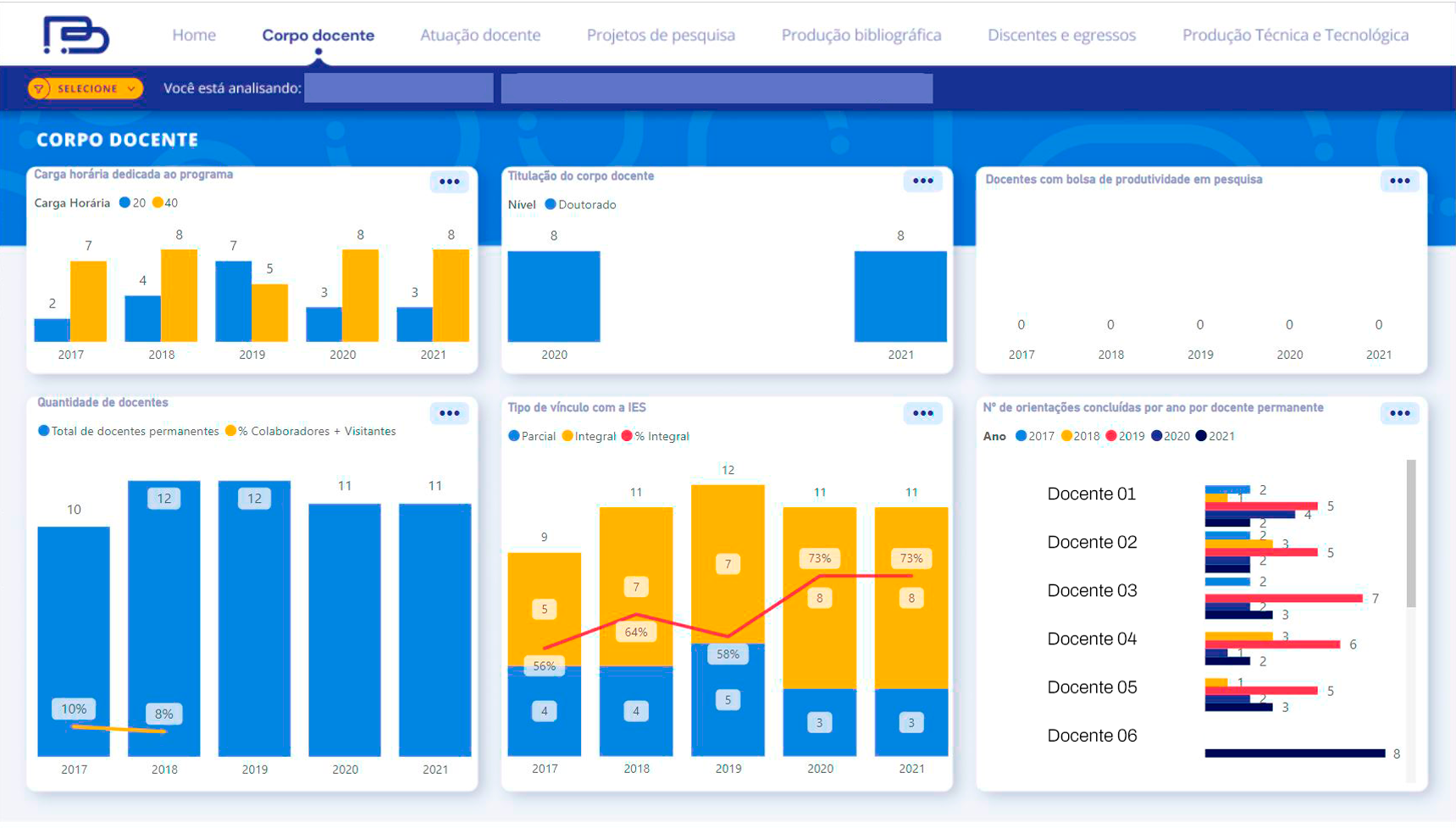
Task: Click the funnel icon on SELECIONE button
Action: pyautogui.click(x=39, y=88)
